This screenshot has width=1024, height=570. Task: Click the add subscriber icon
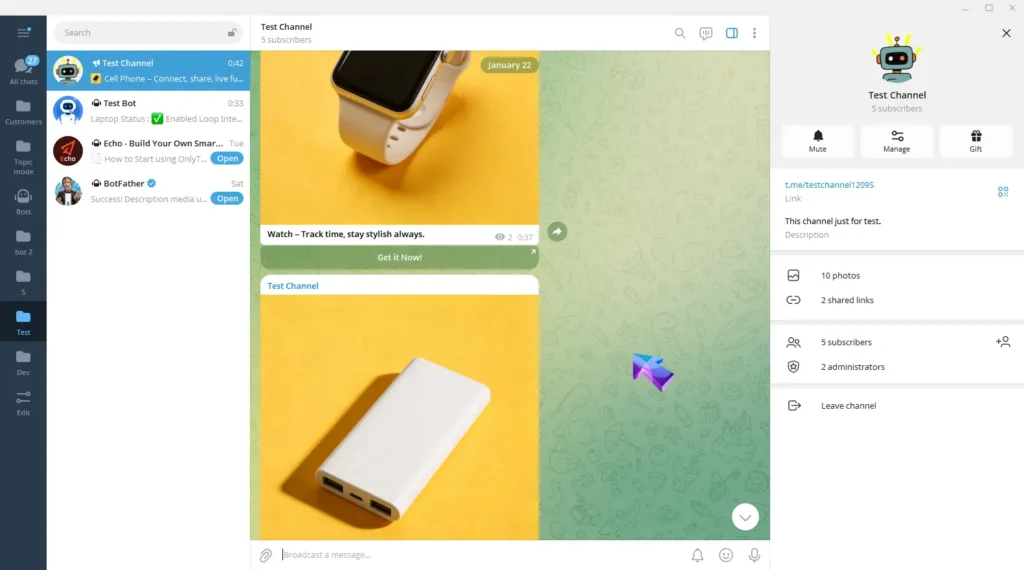click(1003, 342)
